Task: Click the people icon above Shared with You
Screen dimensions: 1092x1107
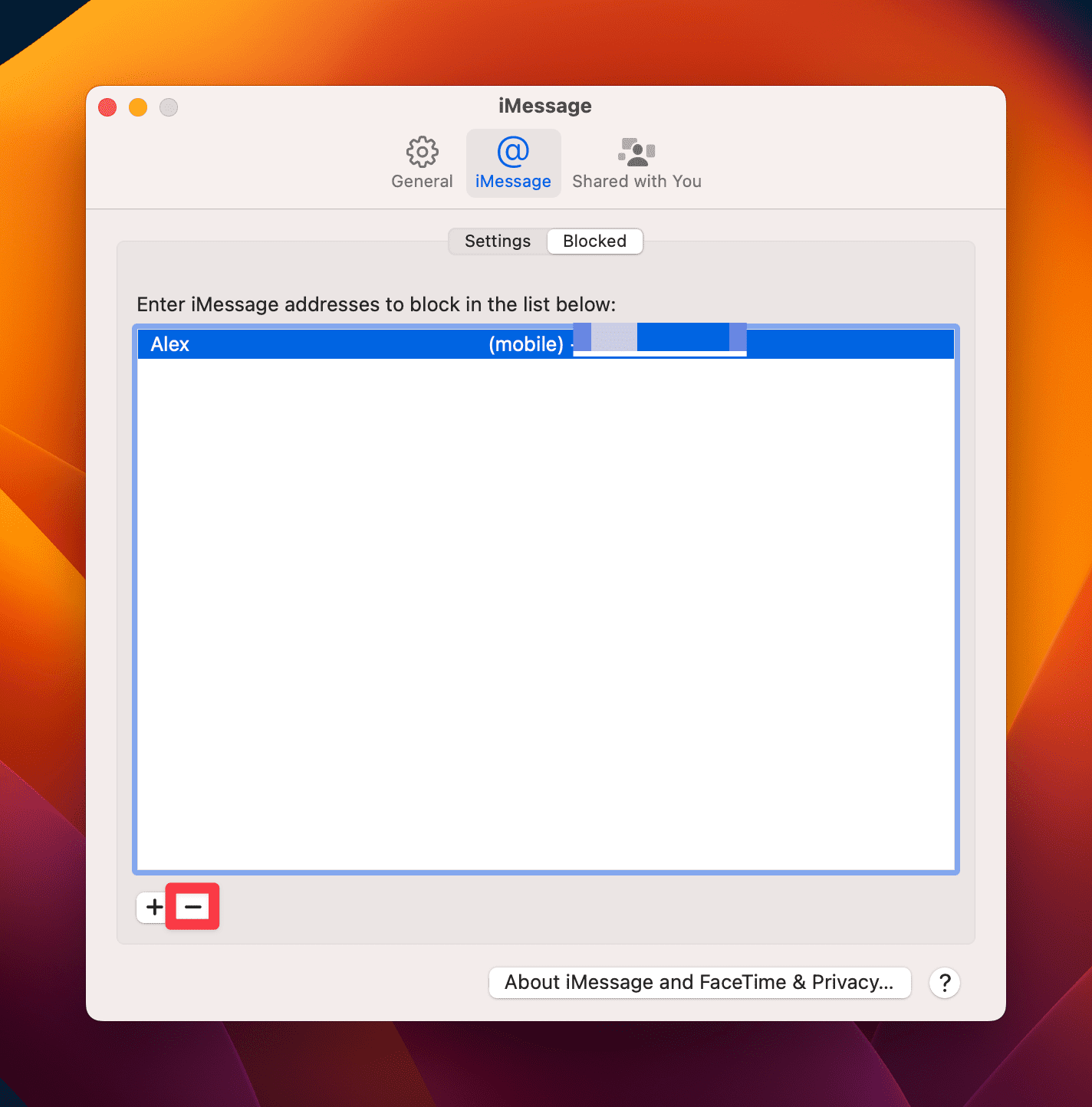Action: click(636, 153)
